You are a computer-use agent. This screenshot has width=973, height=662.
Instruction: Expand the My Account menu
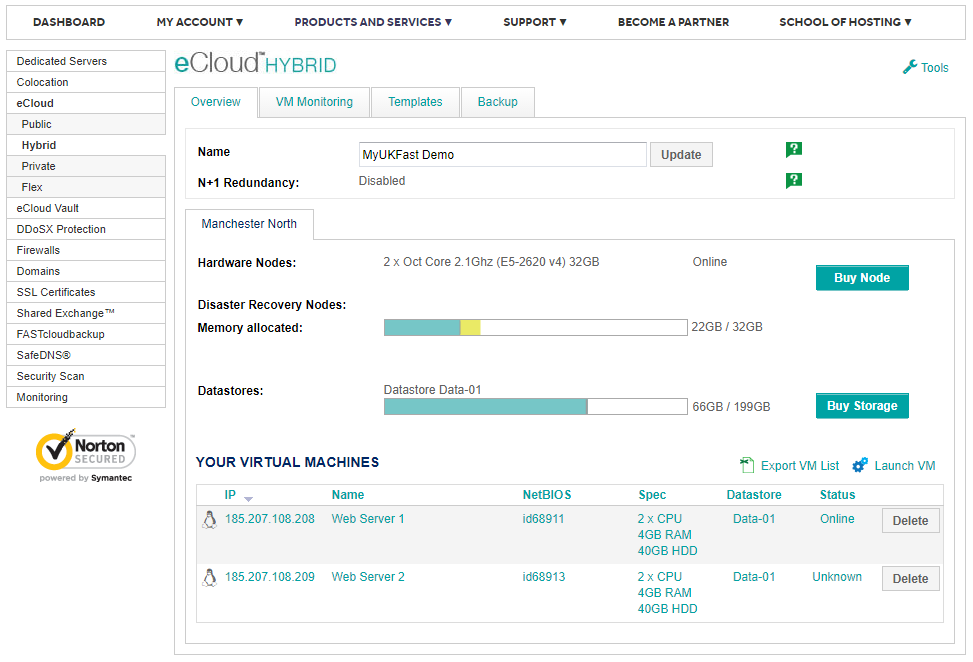[199, 22]
